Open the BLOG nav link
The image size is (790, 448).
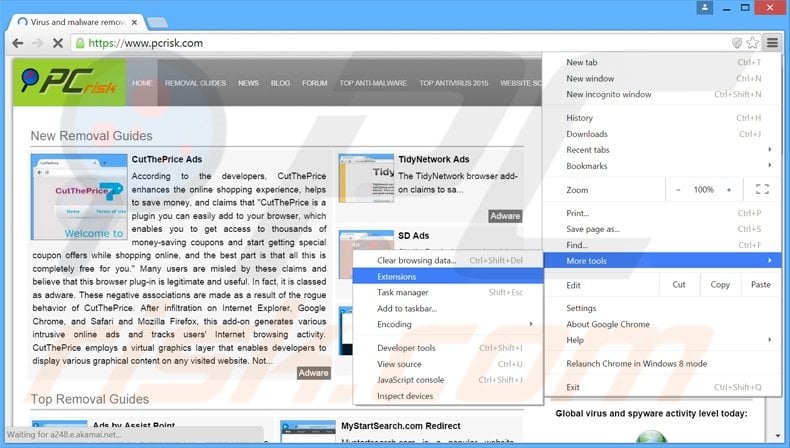point(281,83)
